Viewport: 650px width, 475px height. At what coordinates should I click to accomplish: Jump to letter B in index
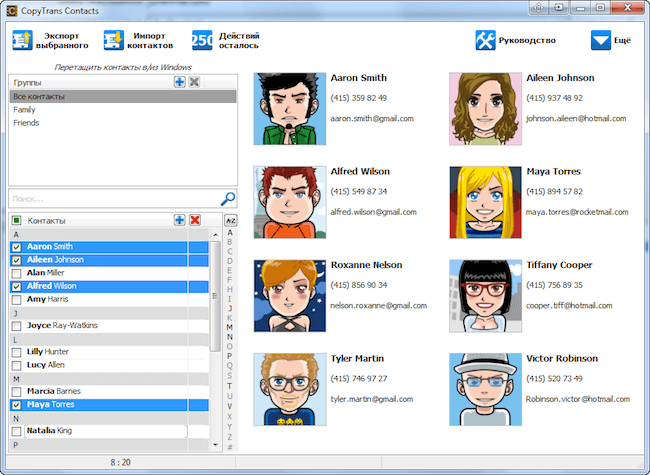tap(230, 242)
